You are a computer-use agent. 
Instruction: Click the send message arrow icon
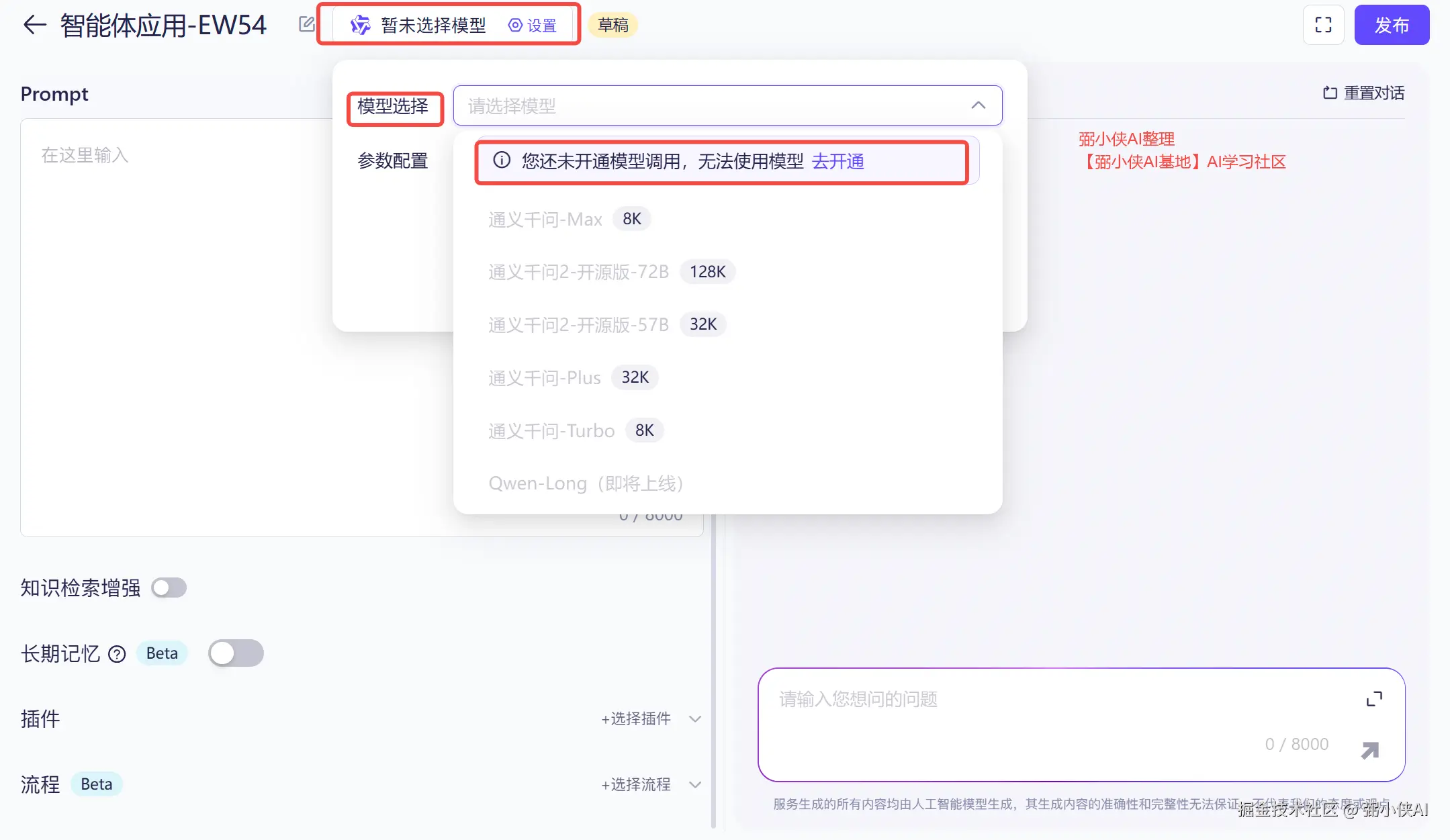click(1369, 750)
